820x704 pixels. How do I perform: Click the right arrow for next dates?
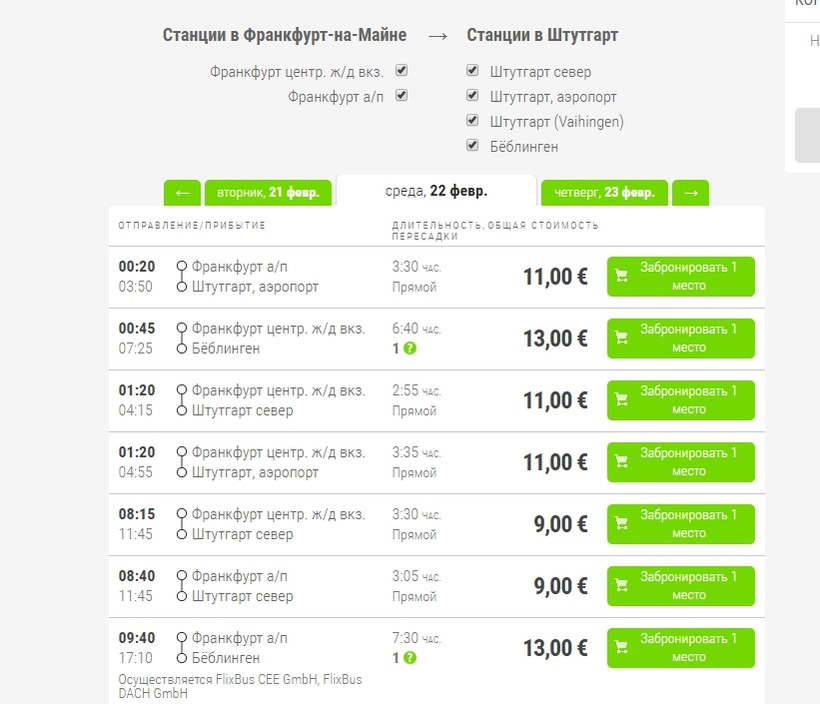coord(691,192)
